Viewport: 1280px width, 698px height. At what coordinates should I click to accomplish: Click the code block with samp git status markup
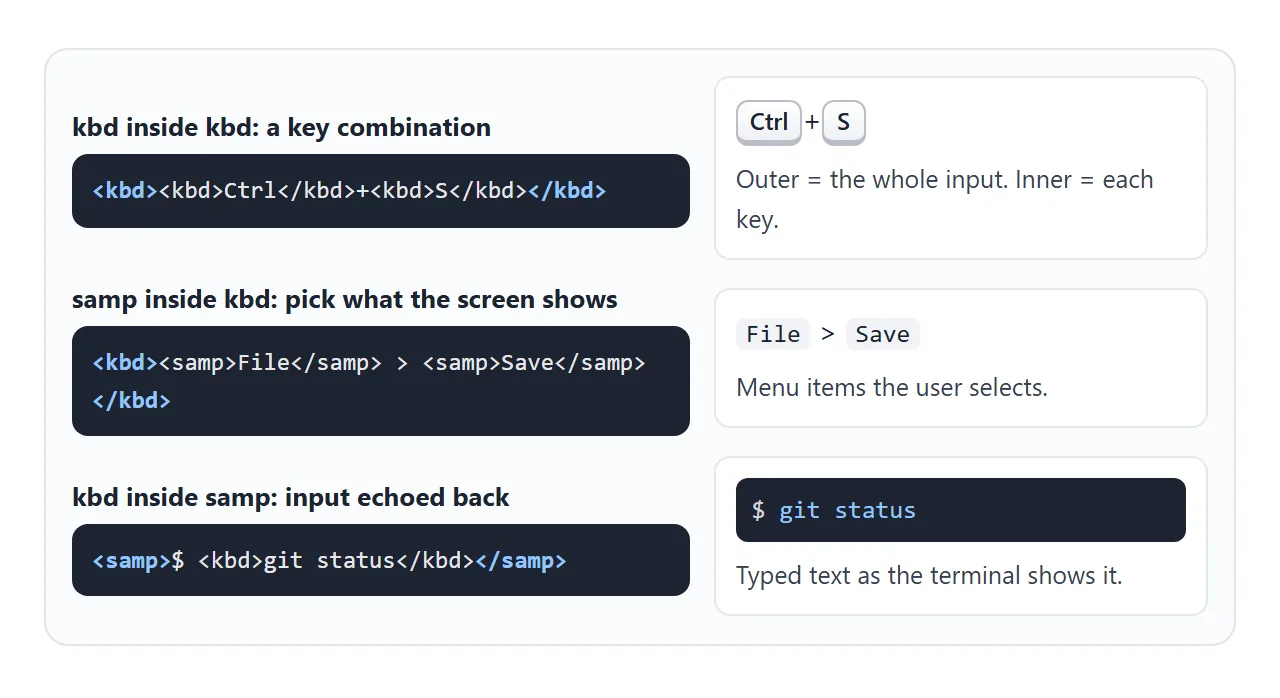pos(381,560)
